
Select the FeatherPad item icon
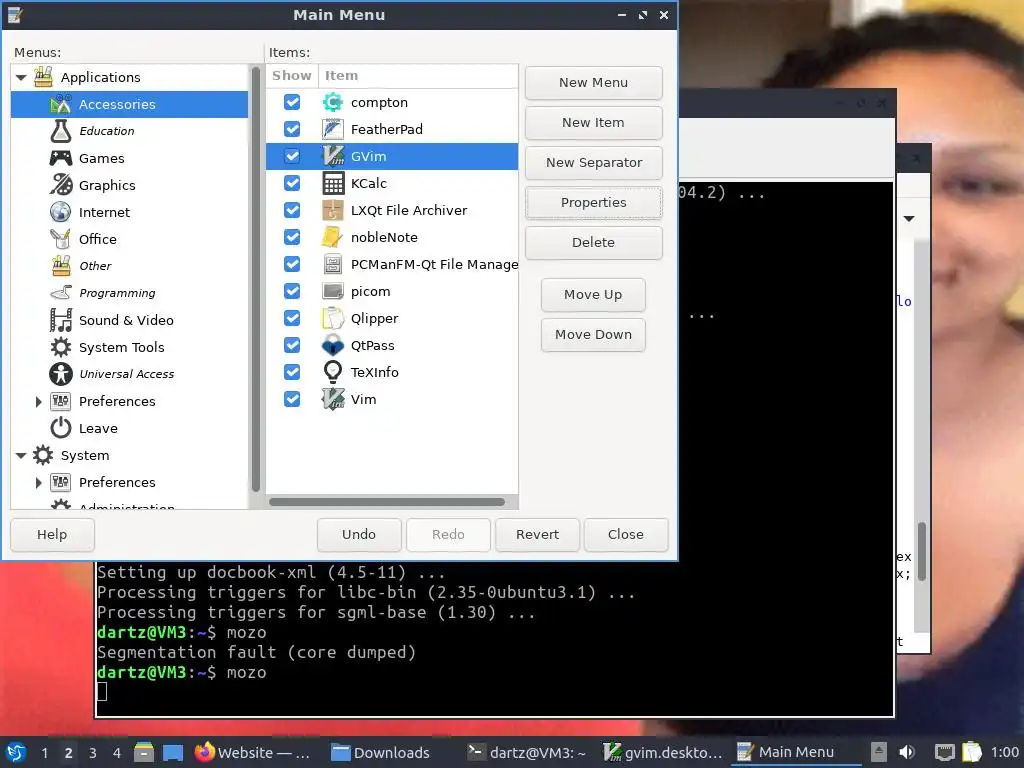[333, 129]
